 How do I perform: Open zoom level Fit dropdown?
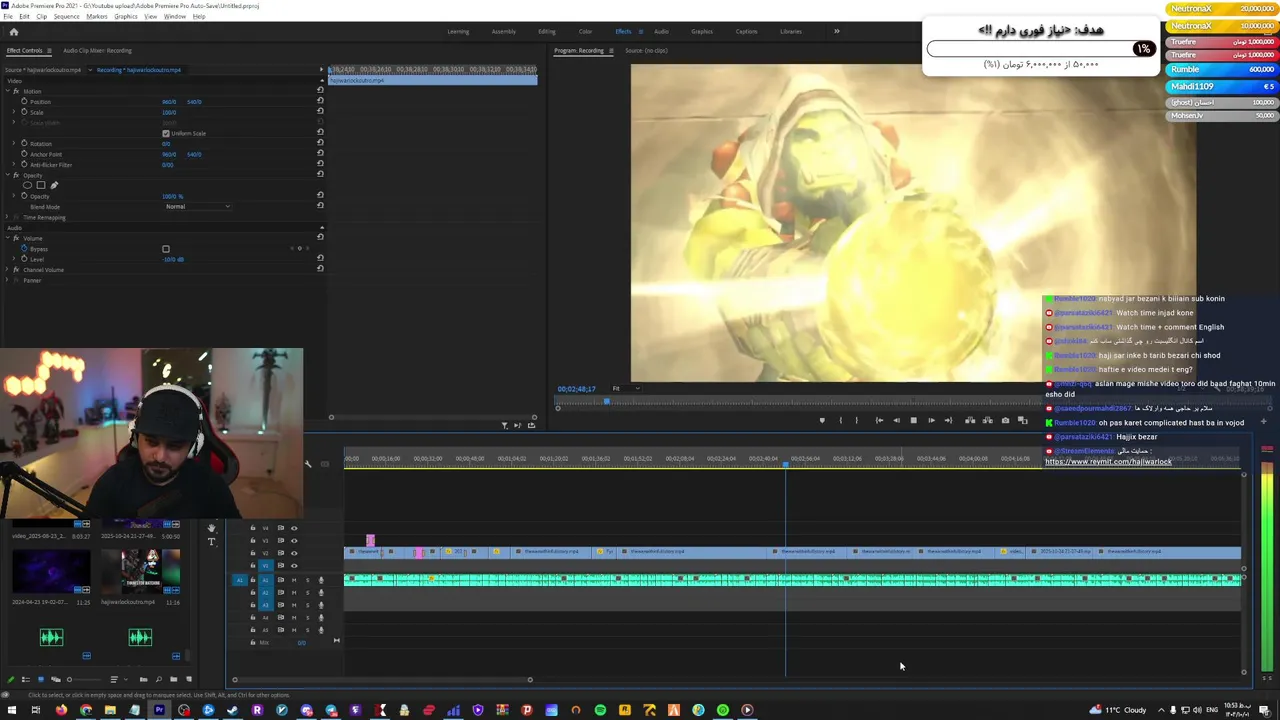click(625, 388)
